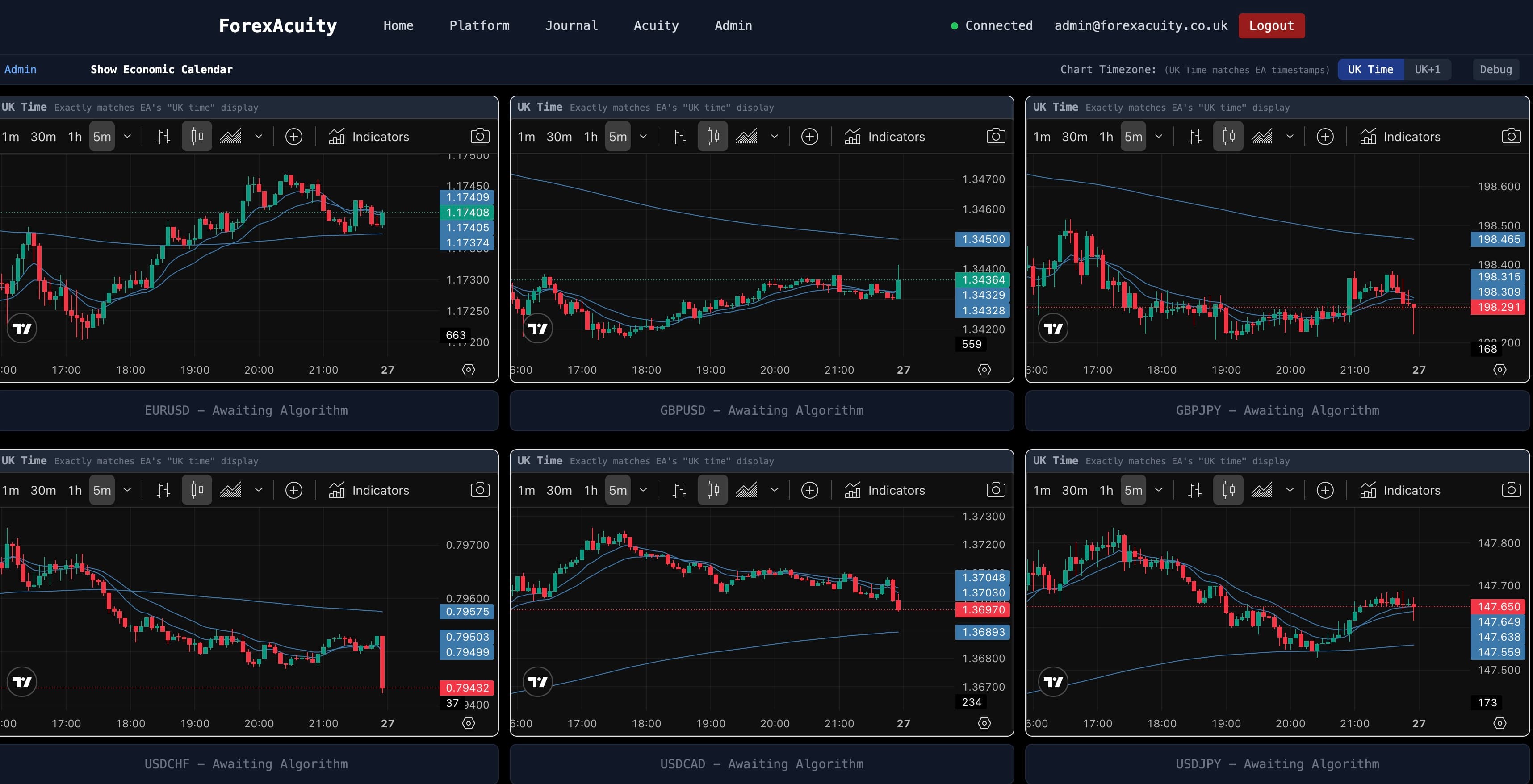The height and width of the screenshot is (784, 1533).
Task: Click compare plus icon on GBPJPY chart
Action: (x=1325, y=137)
